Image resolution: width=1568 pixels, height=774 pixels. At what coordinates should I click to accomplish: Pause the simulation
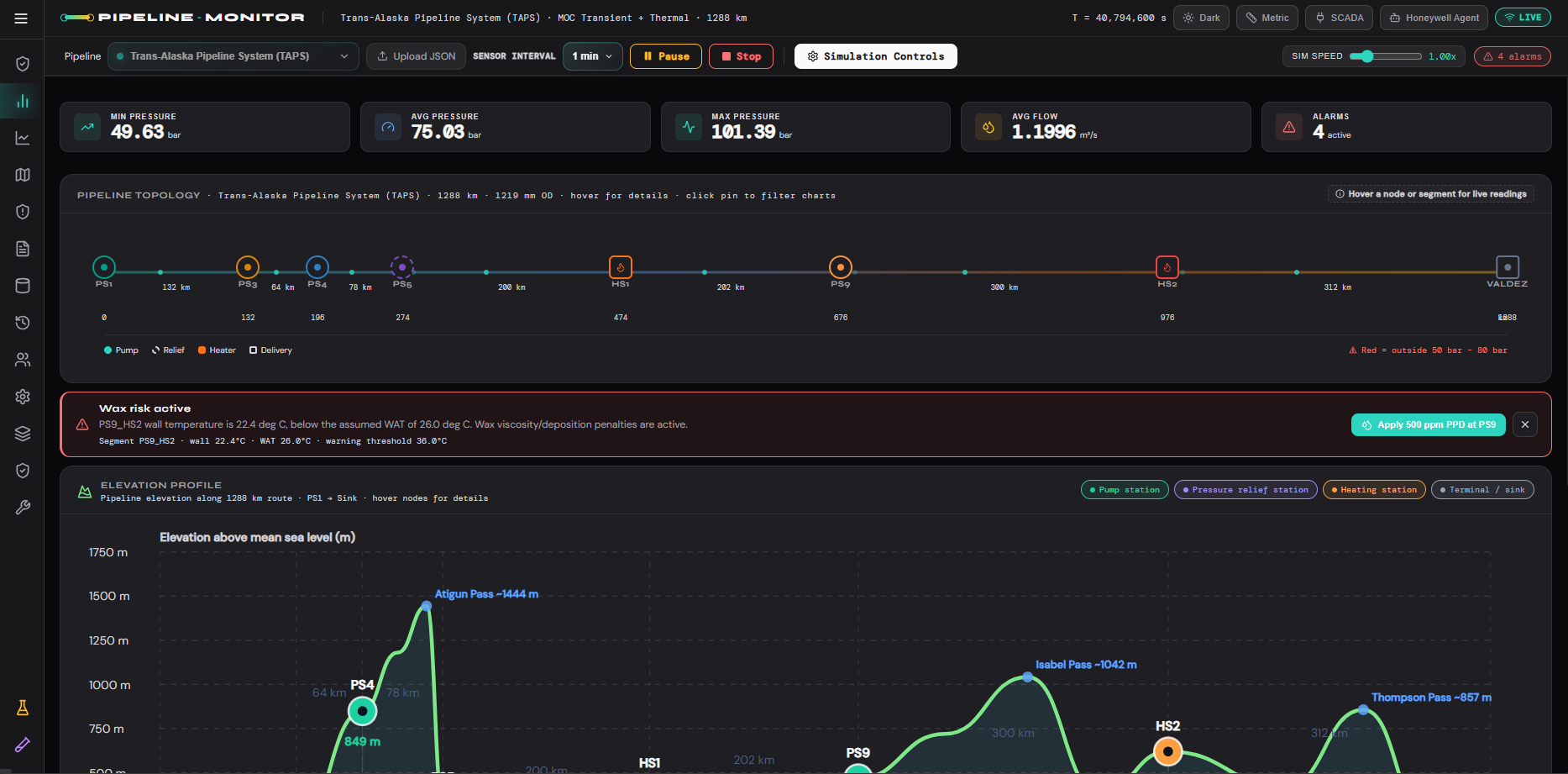click(x=666, y=56)
